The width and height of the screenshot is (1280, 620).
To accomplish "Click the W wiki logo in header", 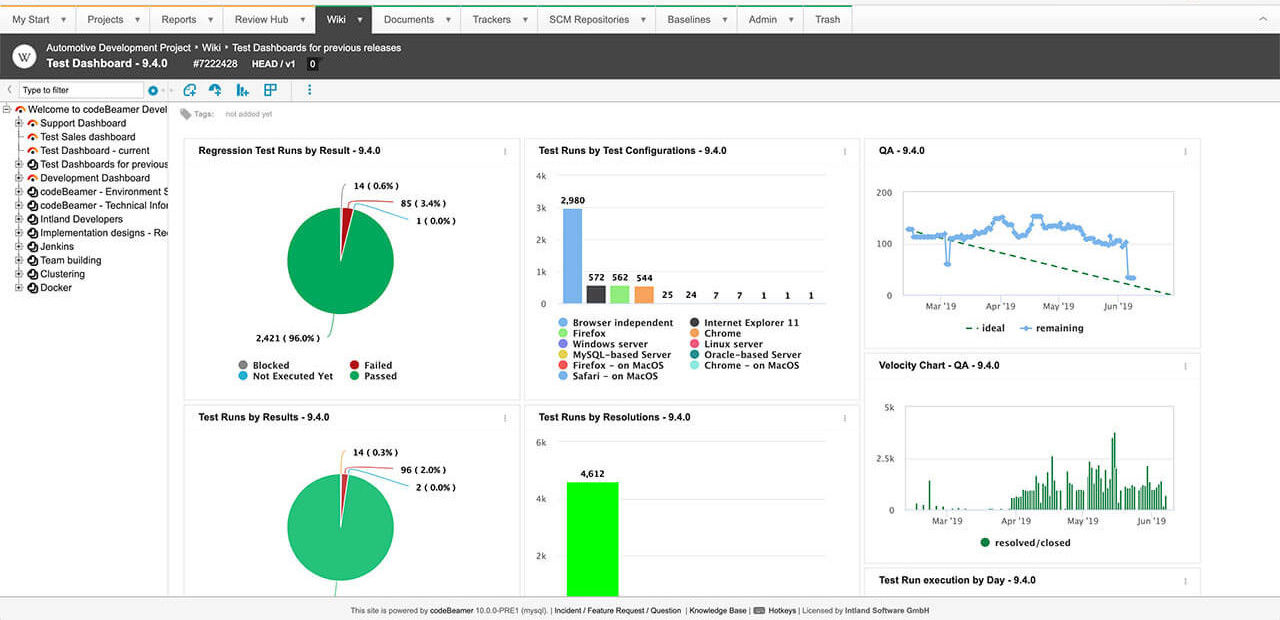I will 25,56.
